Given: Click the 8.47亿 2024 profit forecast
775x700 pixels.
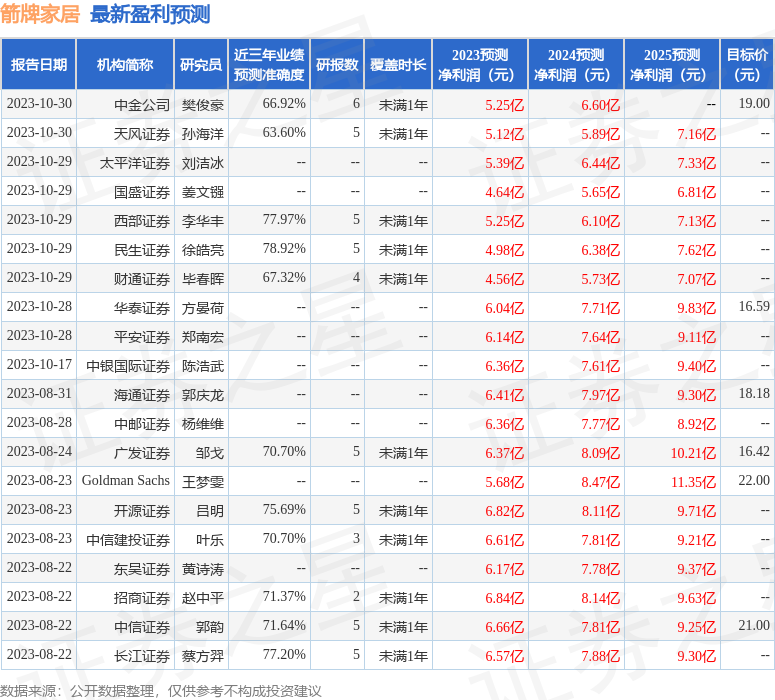Looking at the screenshot, I should click(601, 482).
